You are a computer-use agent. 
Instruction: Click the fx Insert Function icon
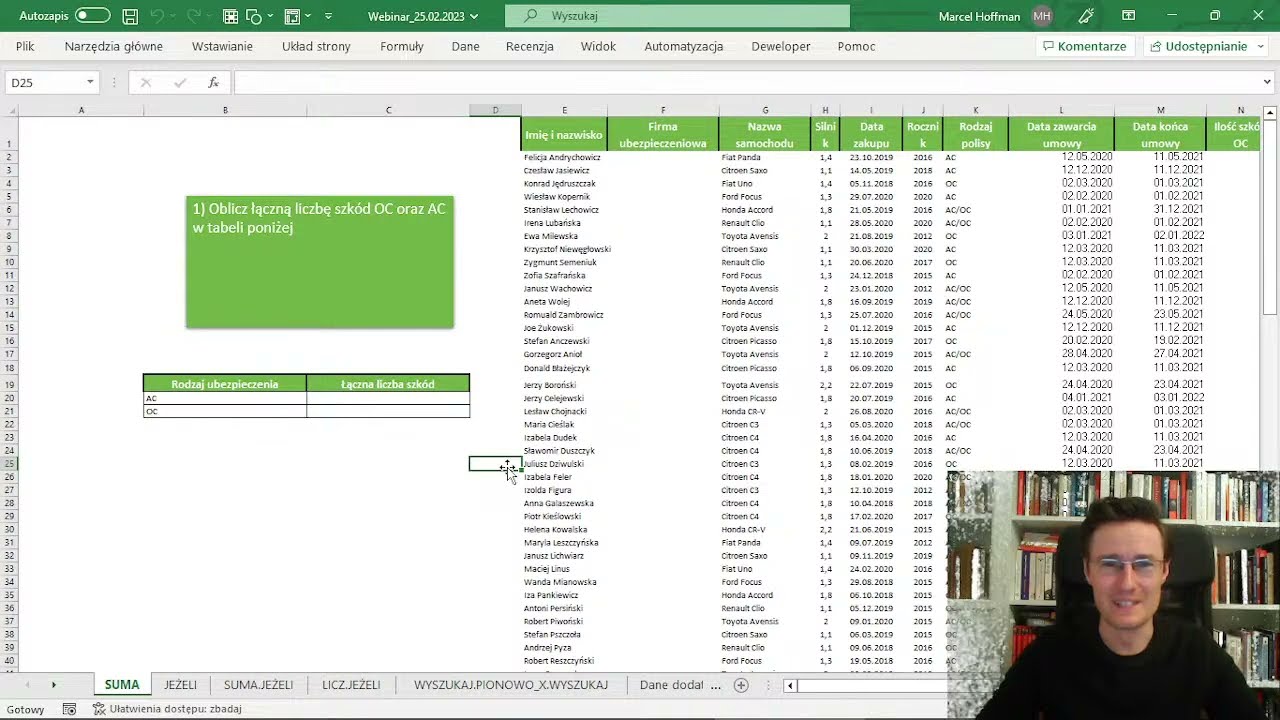213,83
